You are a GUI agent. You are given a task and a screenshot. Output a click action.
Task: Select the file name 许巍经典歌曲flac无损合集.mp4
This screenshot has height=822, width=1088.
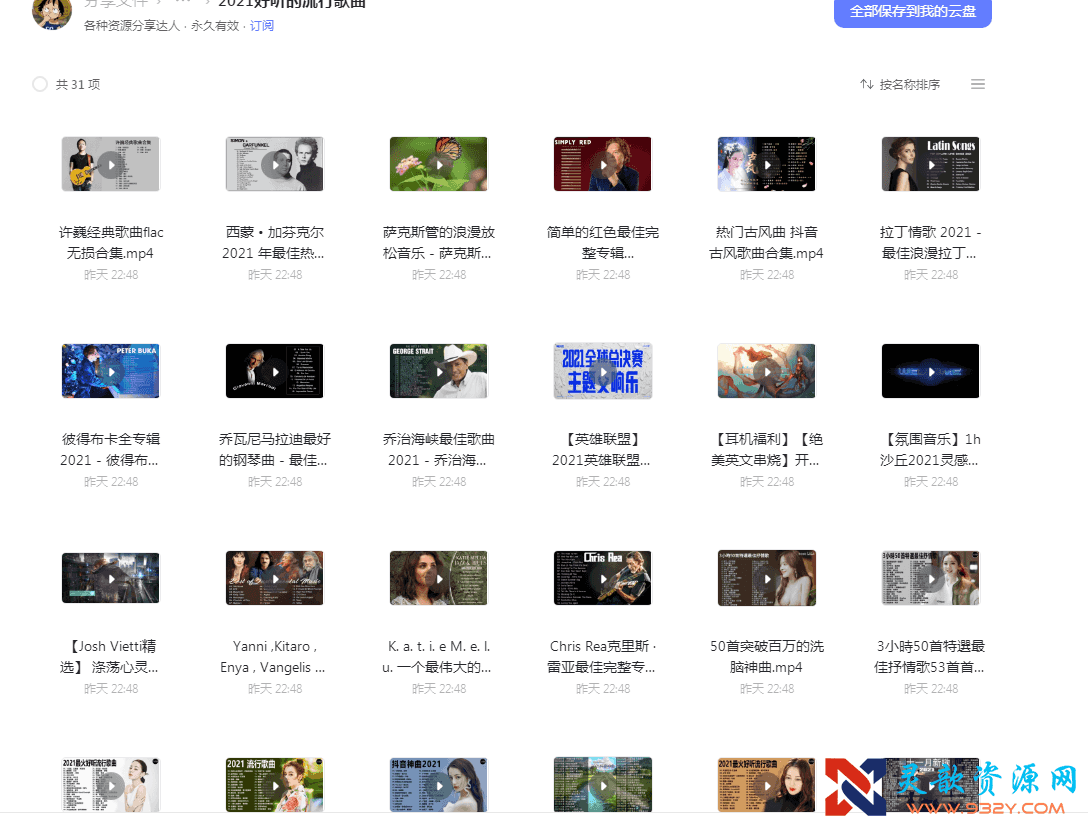pos(111,243)
